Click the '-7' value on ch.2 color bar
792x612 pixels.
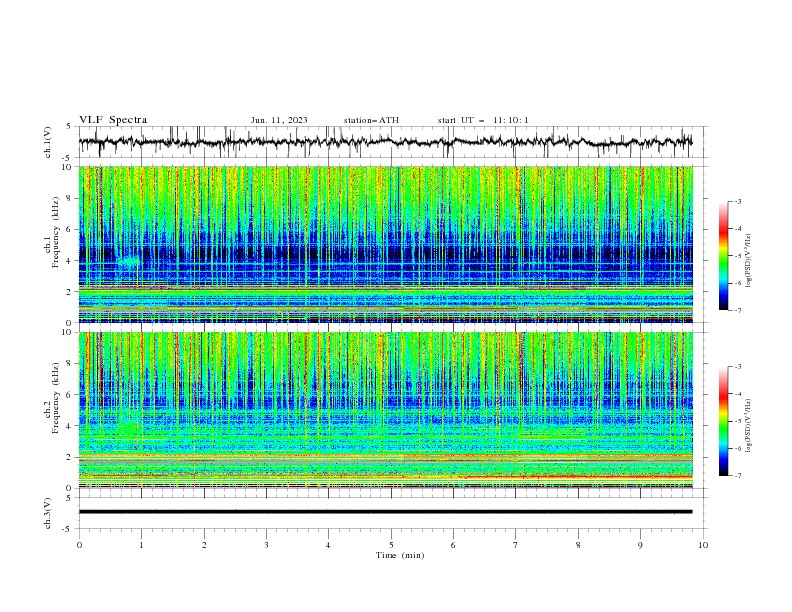click(737, 476)
